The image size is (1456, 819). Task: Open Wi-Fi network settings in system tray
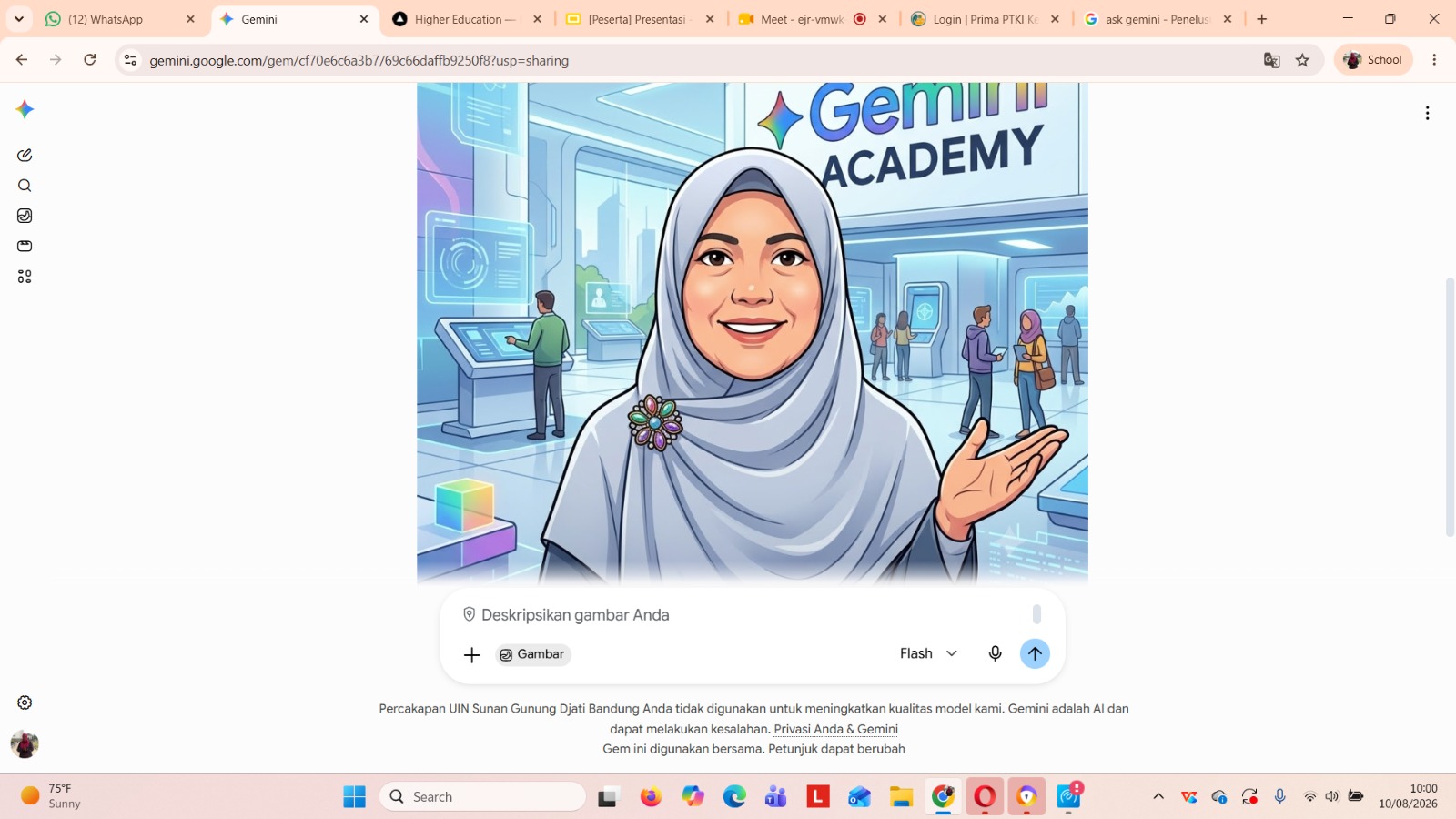pos(1309,797)
